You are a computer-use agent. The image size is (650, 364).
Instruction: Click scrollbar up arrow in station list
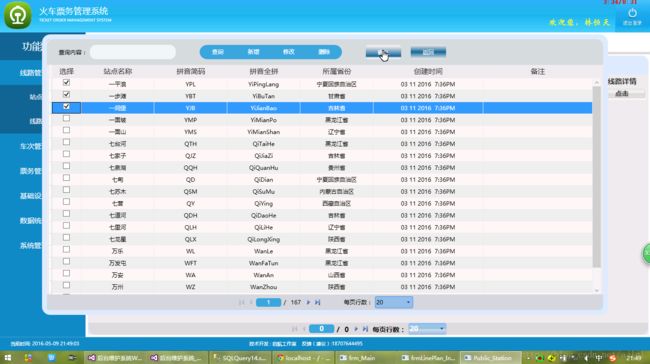tap(597, 83)
